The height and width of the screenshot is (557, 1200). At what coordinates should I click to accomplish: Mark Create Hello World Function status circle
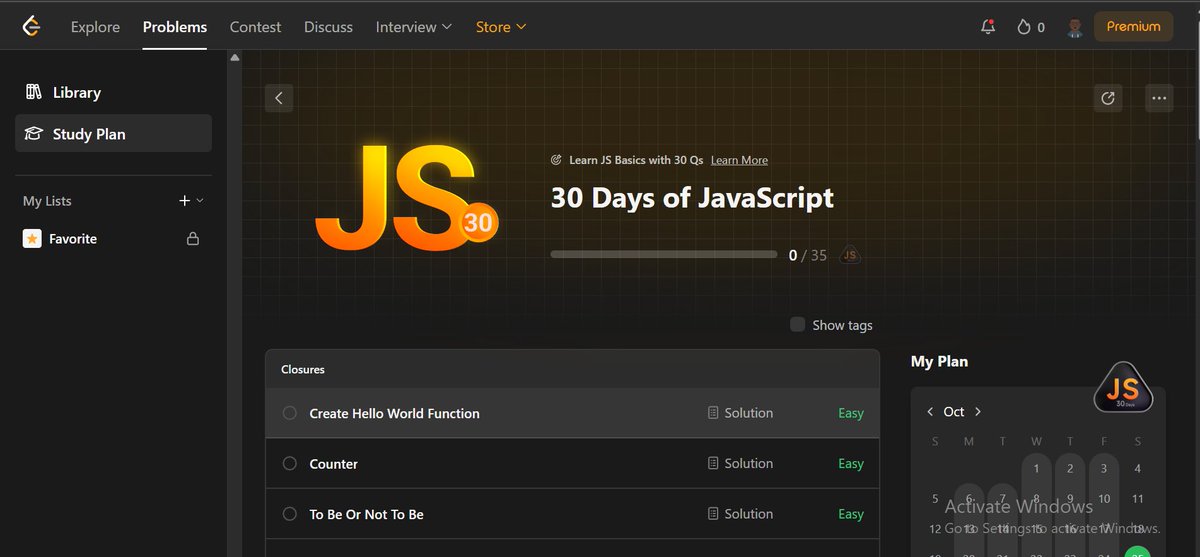pos(290,413)
